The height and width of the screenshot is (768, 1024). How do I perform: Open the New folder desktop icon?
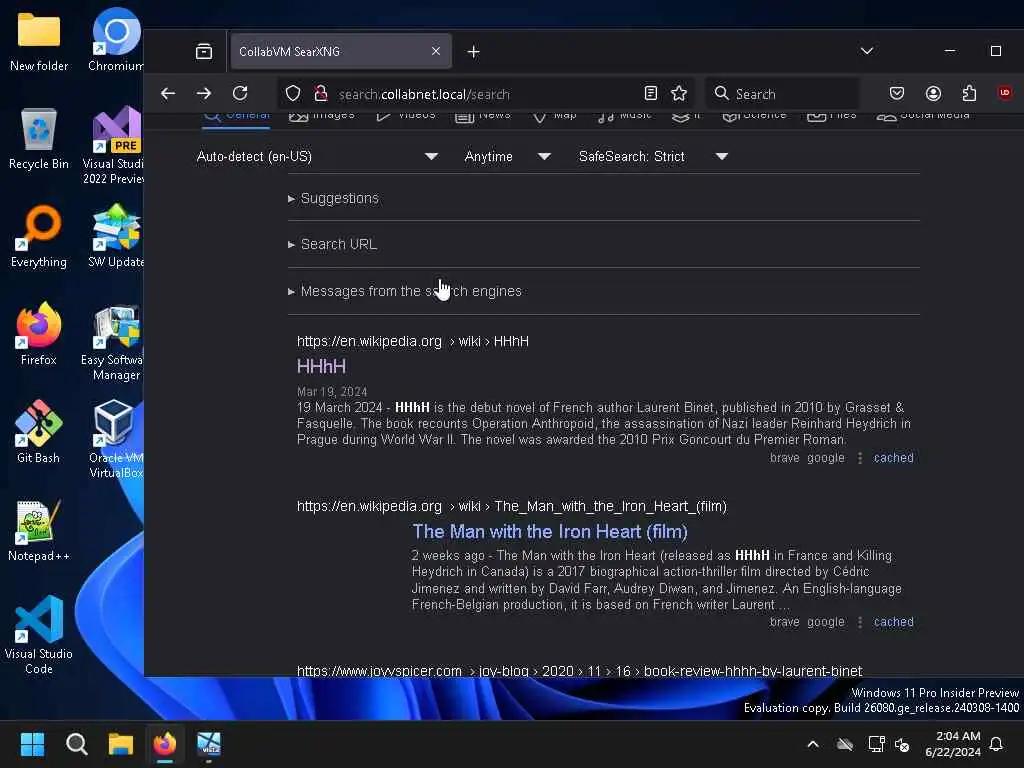pyautogui.click(x=39, y=40)
